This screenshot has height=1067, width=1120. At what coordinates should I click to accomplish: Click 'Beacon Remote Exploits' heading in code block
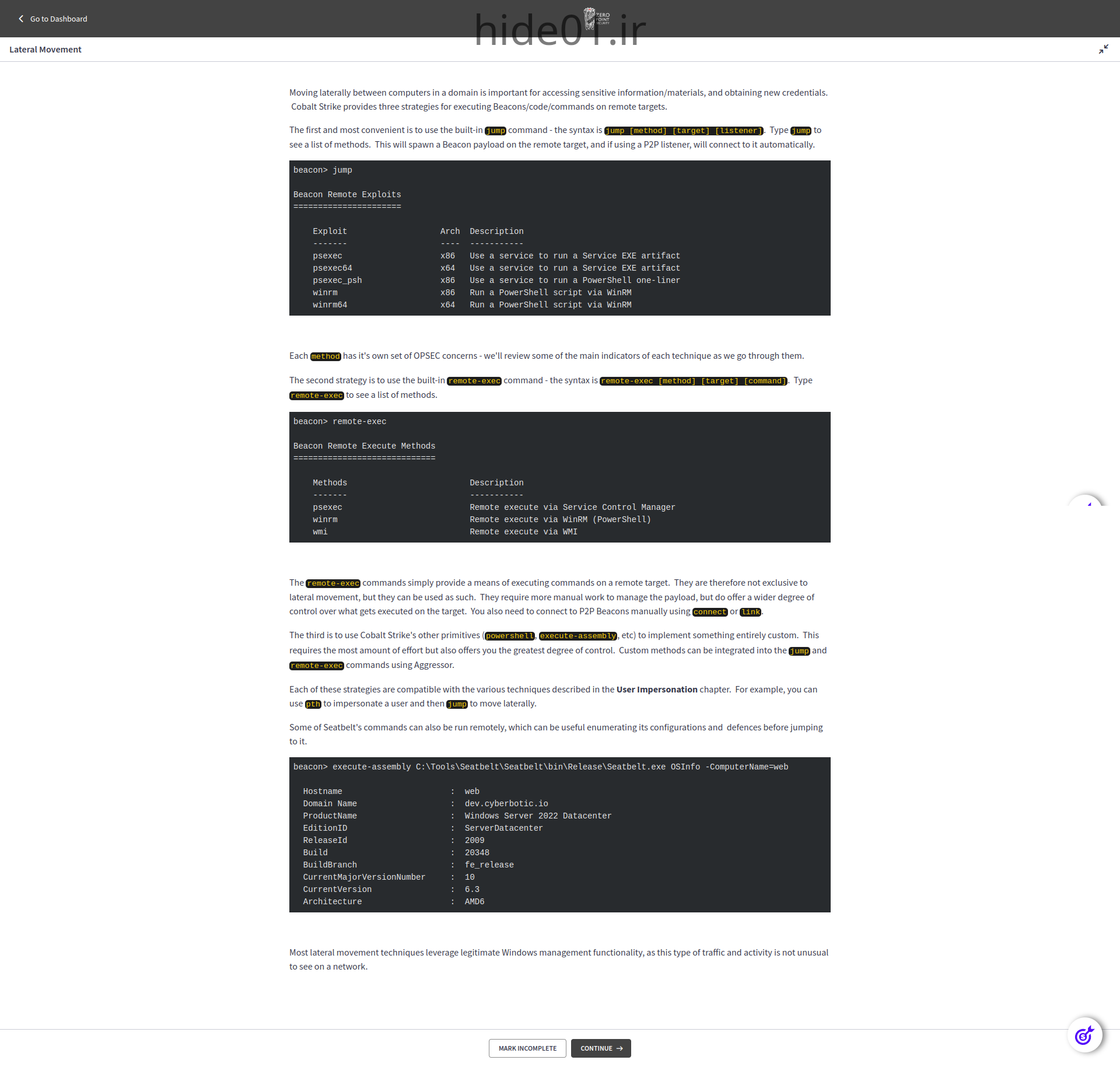(x=347, y=194)
